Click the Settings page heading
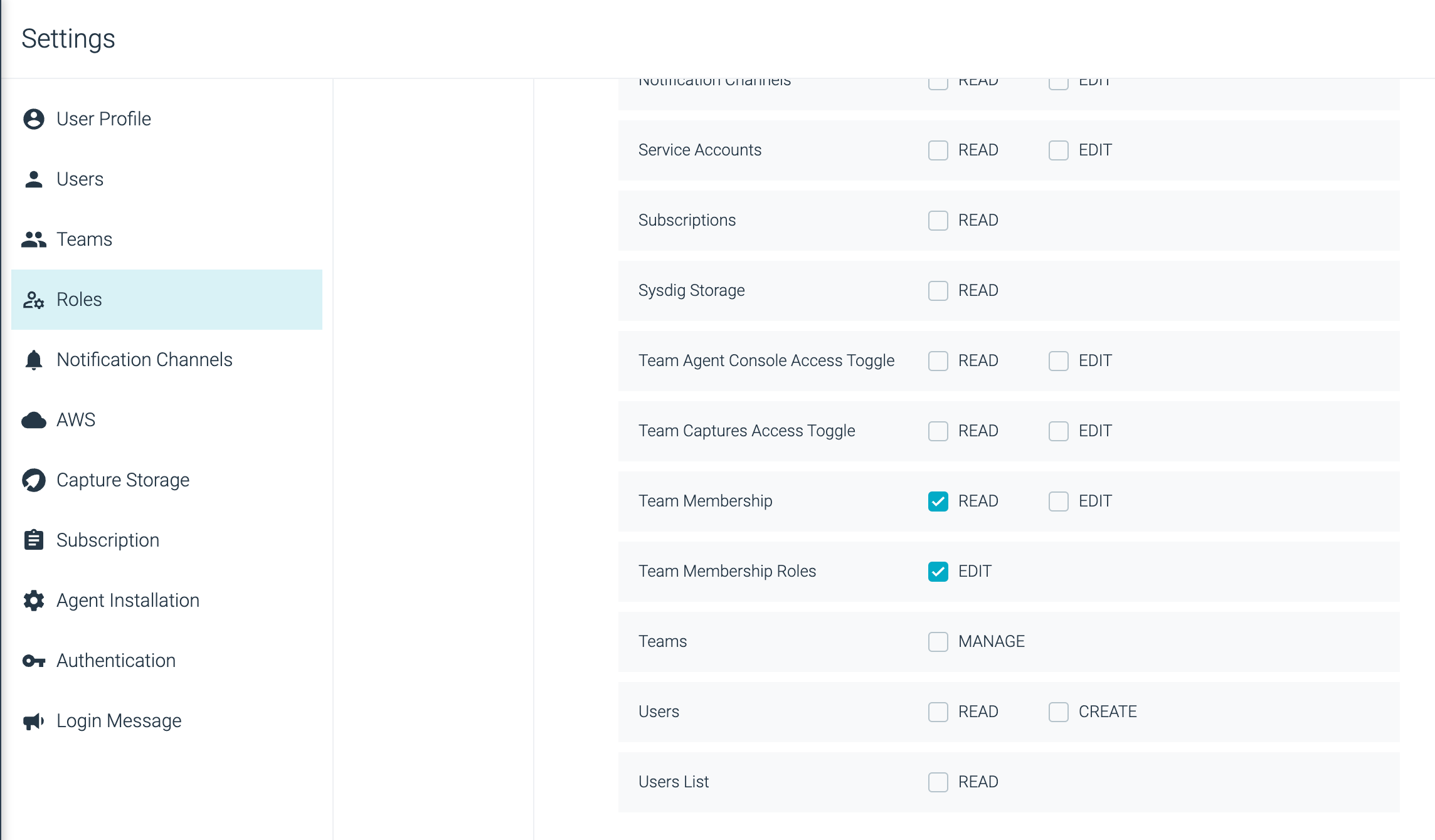 68,39
